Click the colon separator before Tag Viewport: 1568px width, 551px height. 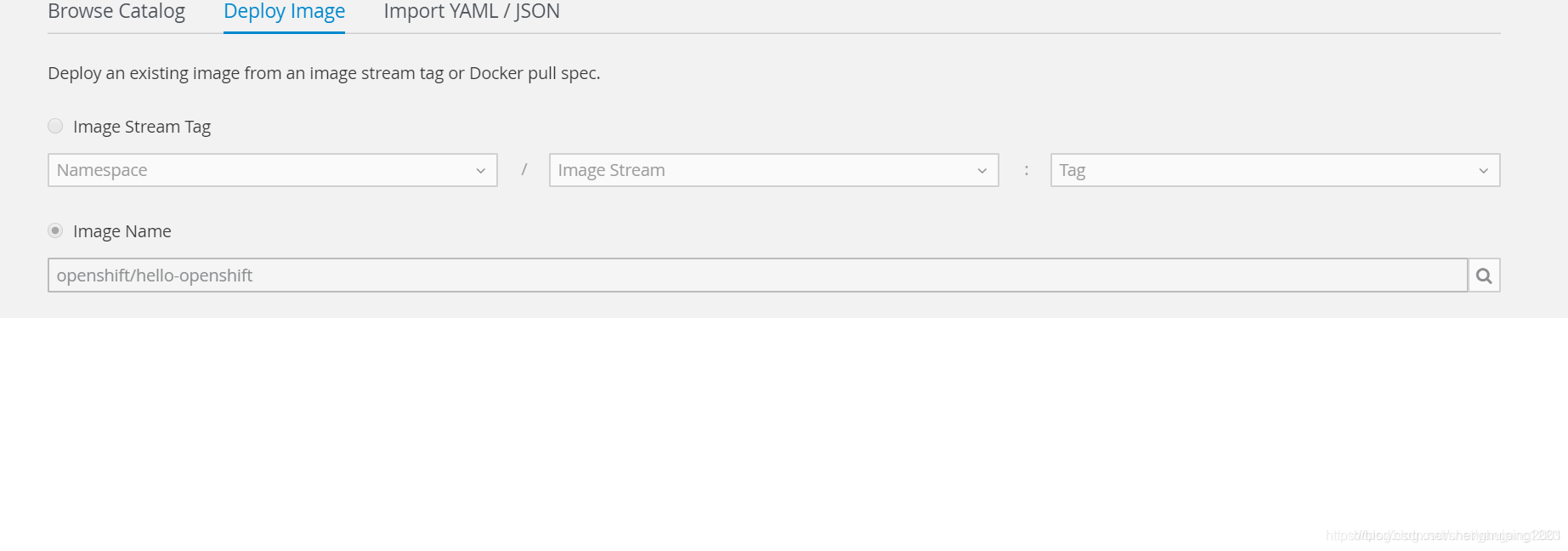1027,170
